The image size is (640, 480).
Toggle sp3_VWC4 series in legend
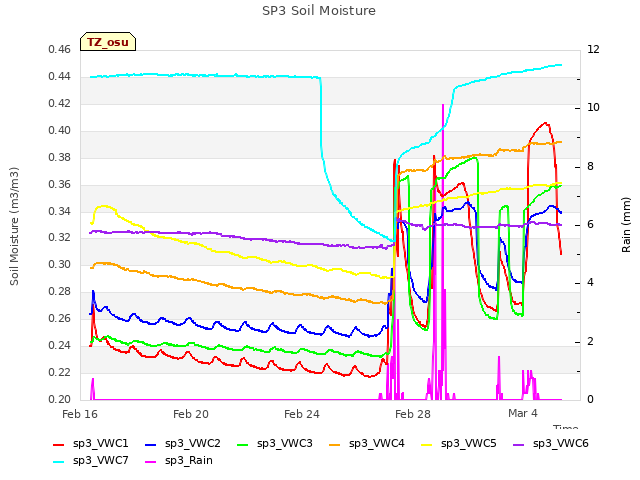click(367, 444)
